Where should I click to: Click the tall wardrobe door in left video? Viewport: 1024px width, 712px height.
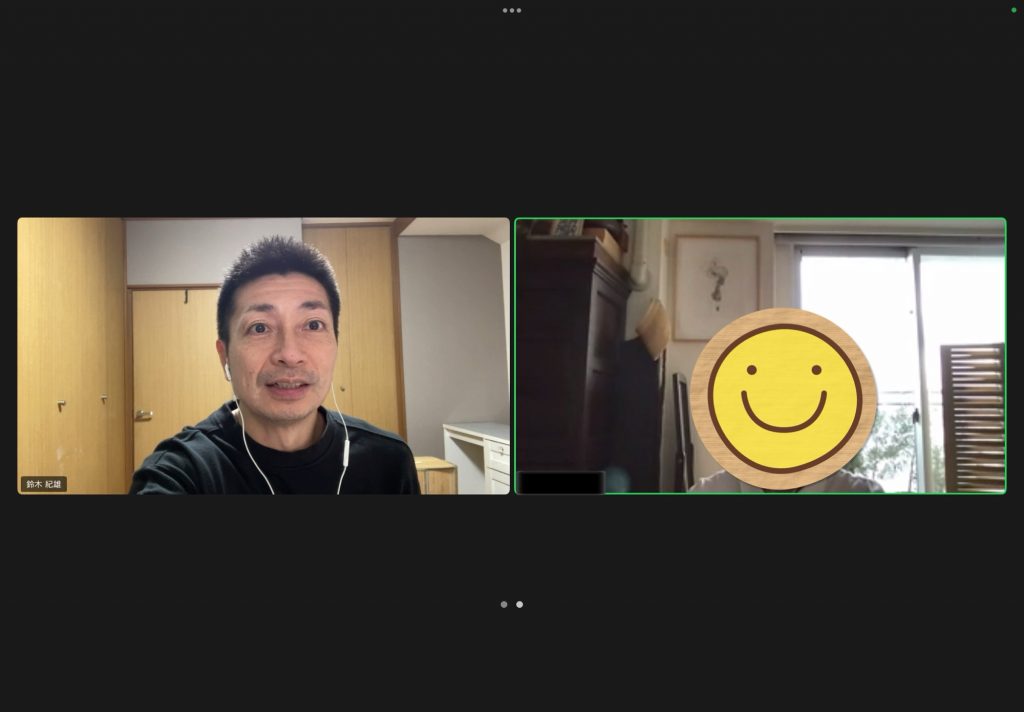[x=70, y=350]
